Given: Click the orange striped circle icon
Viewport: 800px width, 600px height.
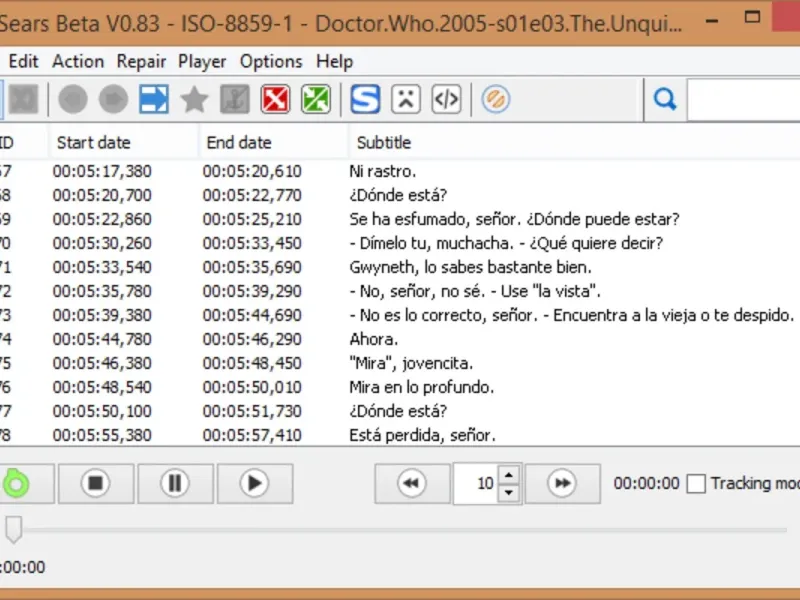Looking at the screenshot, I should 496,99.
